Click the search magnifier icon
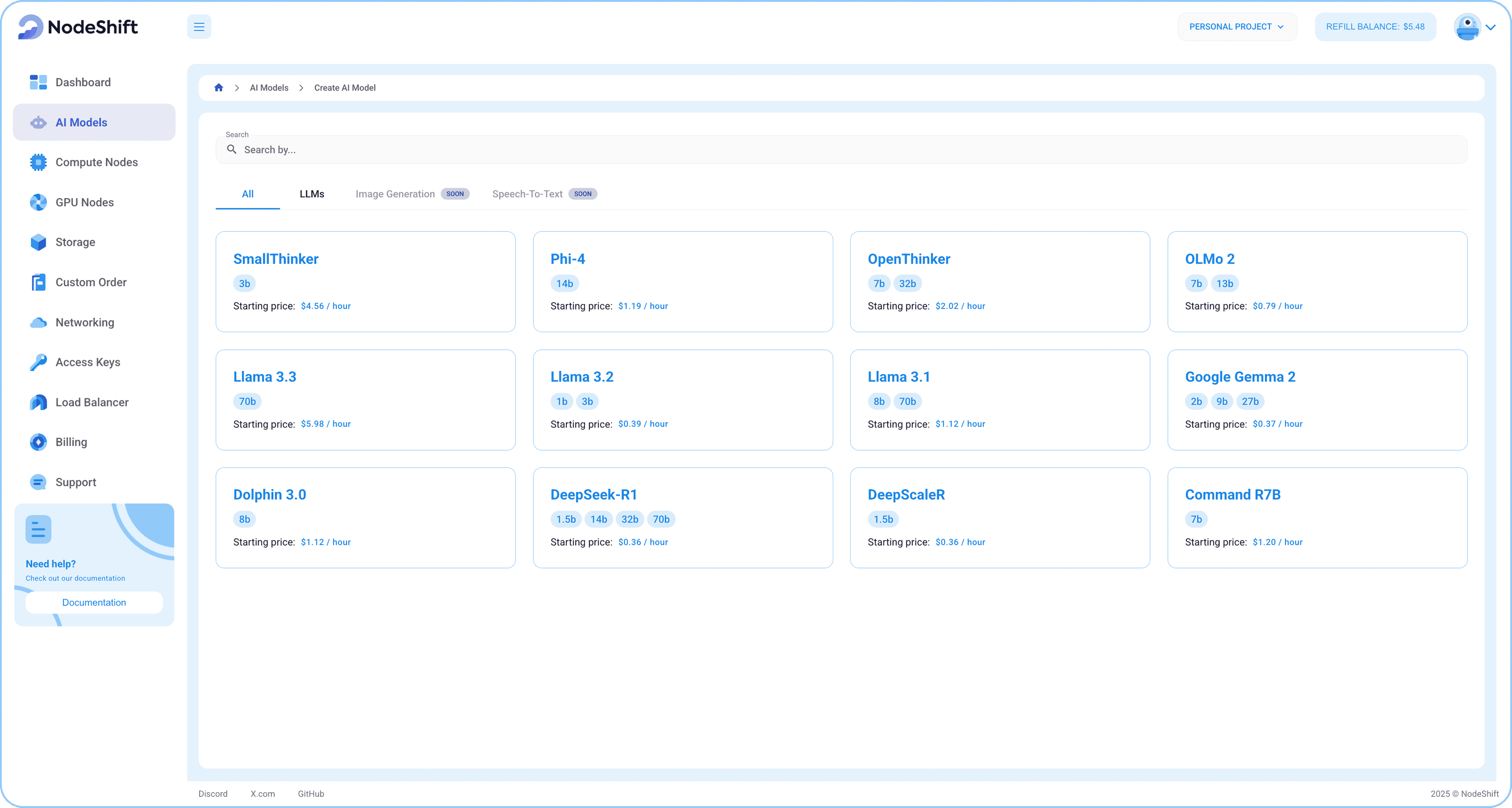 (x=232, y=150)
